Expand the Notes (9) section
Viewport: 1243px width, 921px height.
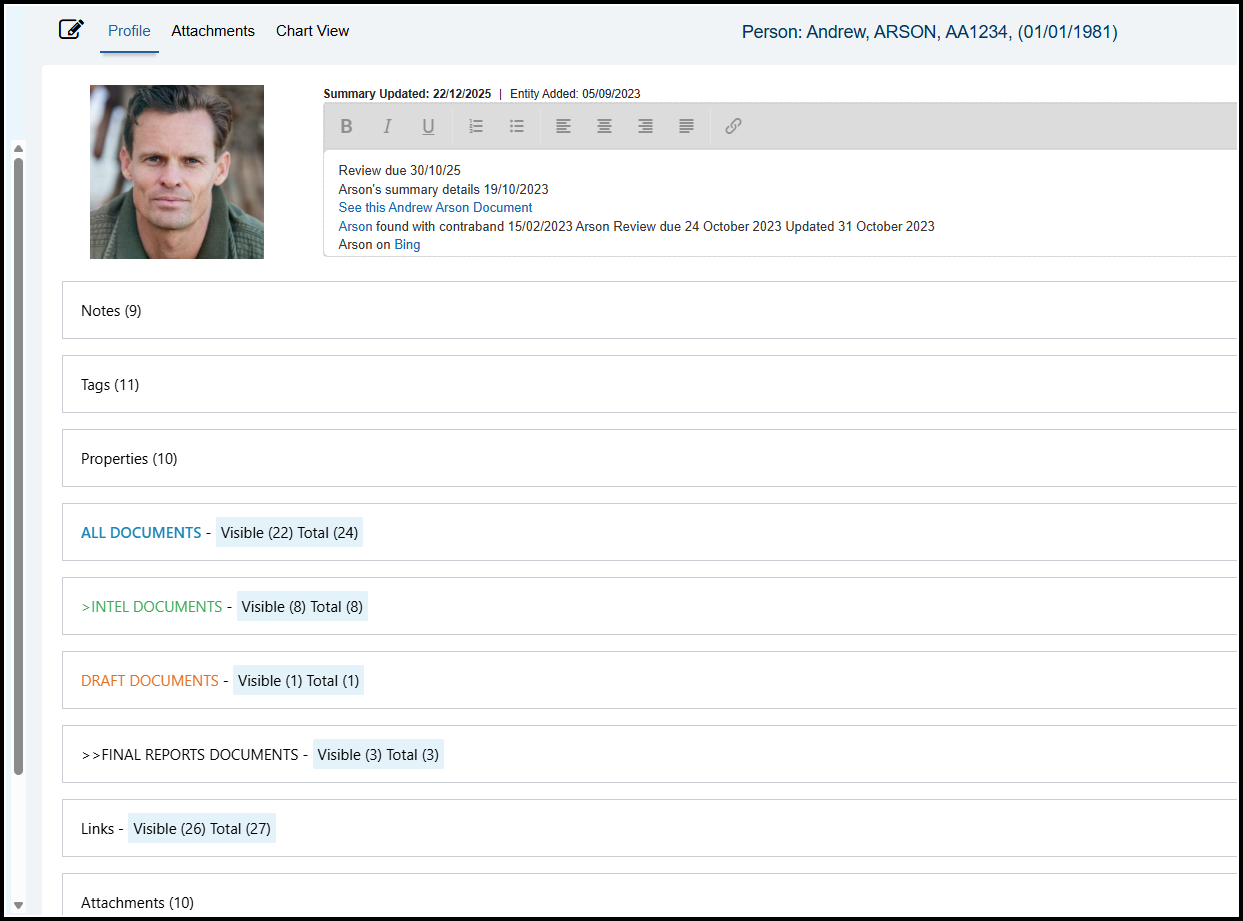tap(111, 311)
